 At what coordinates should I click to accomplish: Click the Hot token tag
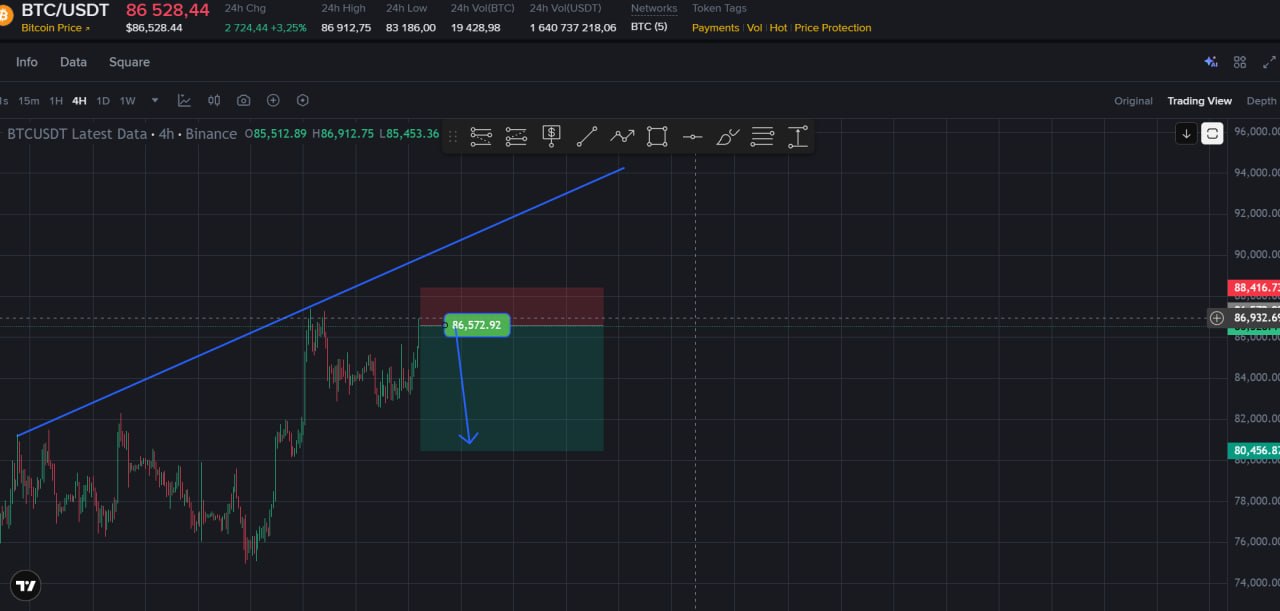pos(778,28)
